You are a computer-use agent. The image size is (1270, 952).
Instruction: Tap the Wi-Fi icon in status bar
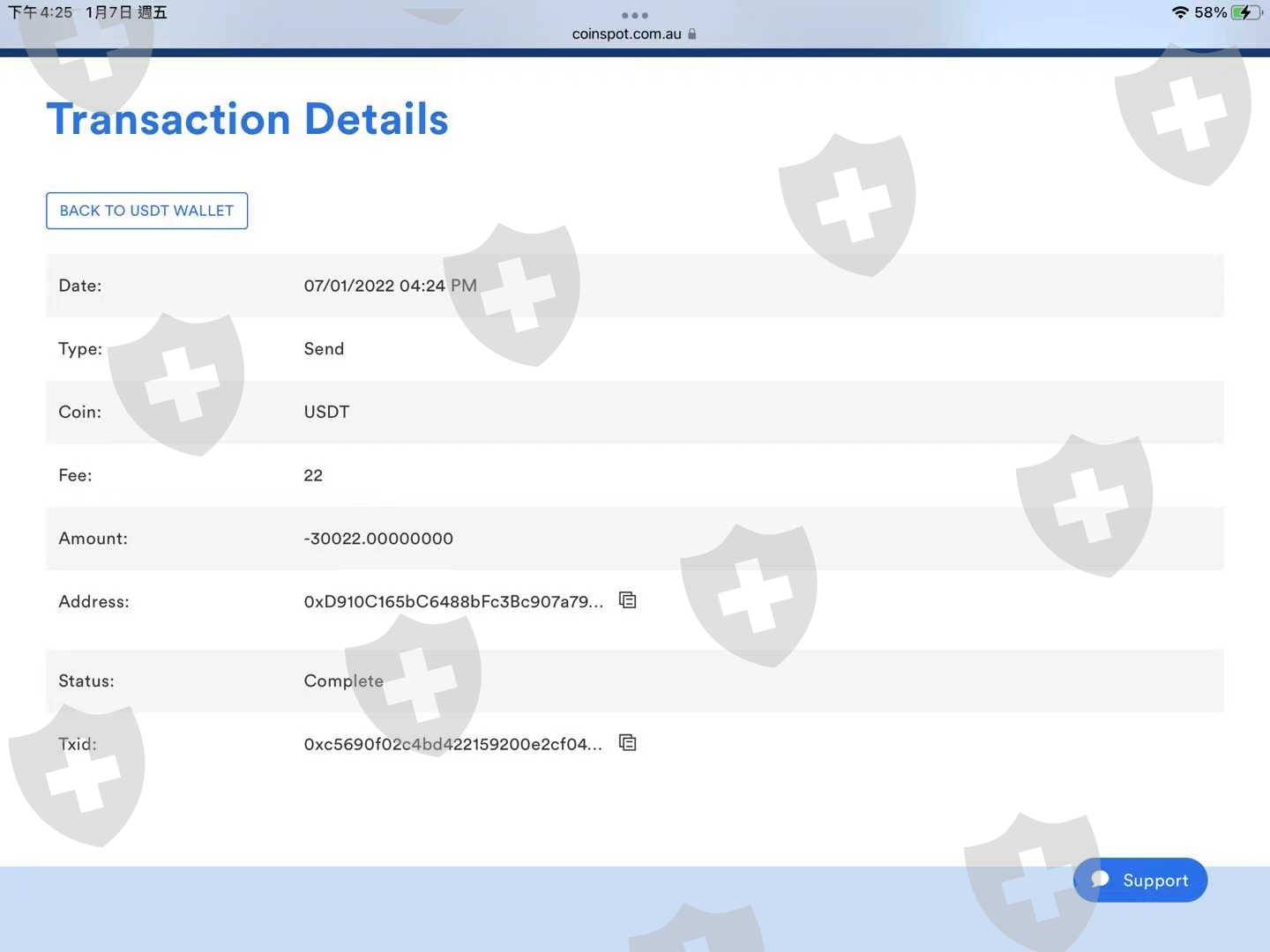point(1180,12)
